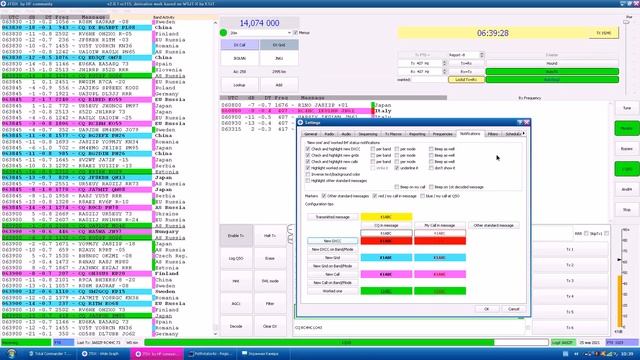Click the system tray icons area

tap(602, 354)
